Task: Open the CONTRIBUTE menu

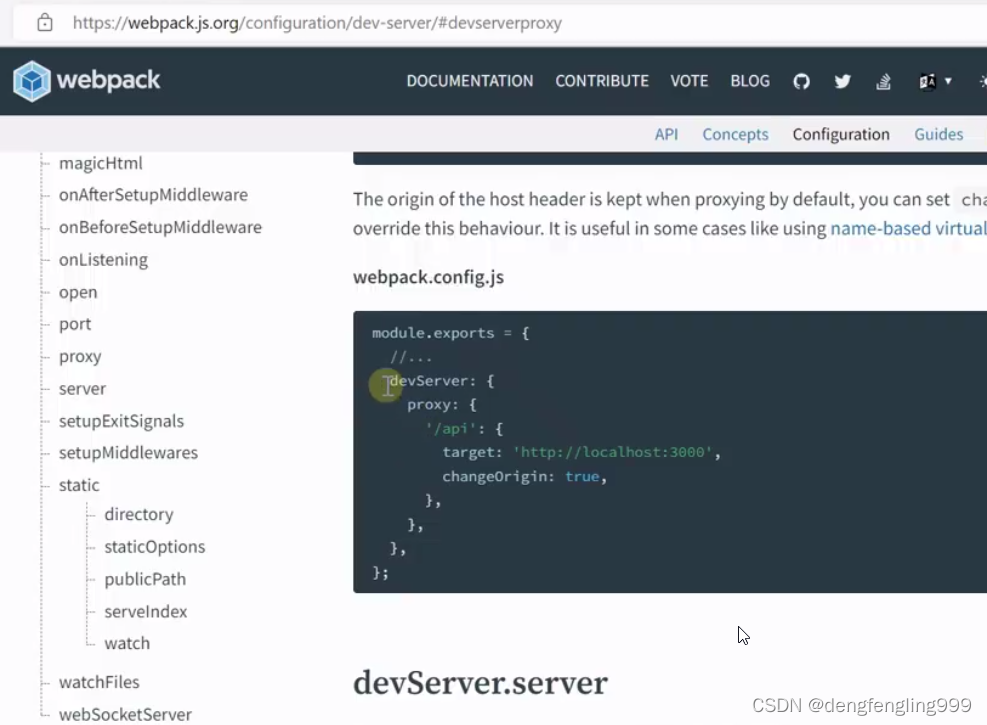Action: pos(602,81)
